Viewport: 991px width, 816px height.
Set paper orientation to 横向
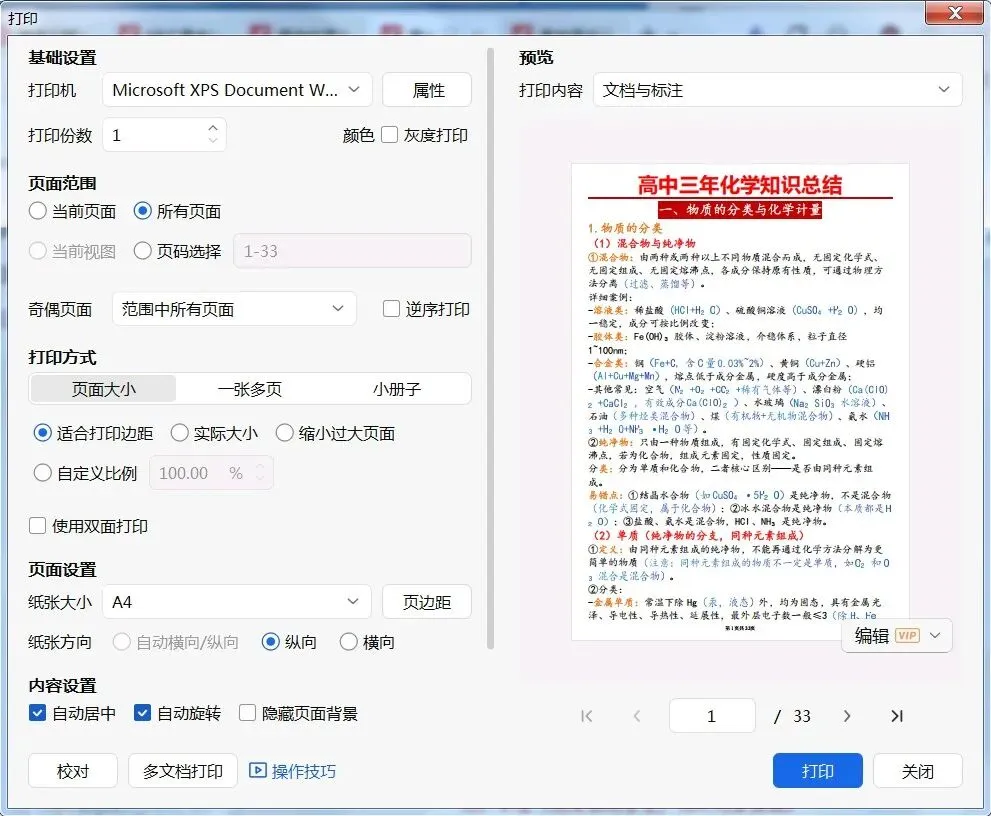[349, 642]
